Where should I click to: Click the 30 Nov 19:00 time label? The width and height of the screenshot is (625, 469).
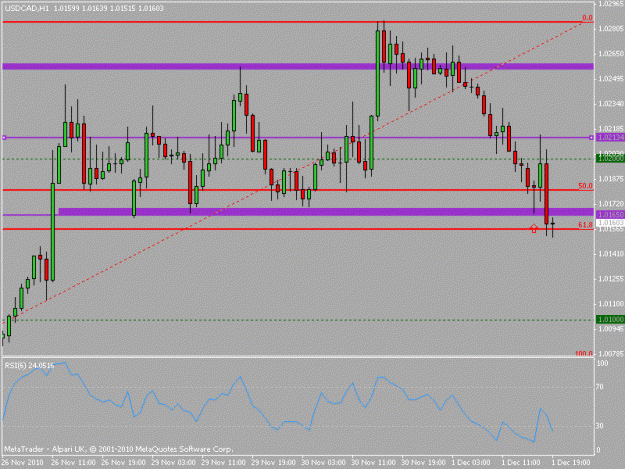[423, 463]
